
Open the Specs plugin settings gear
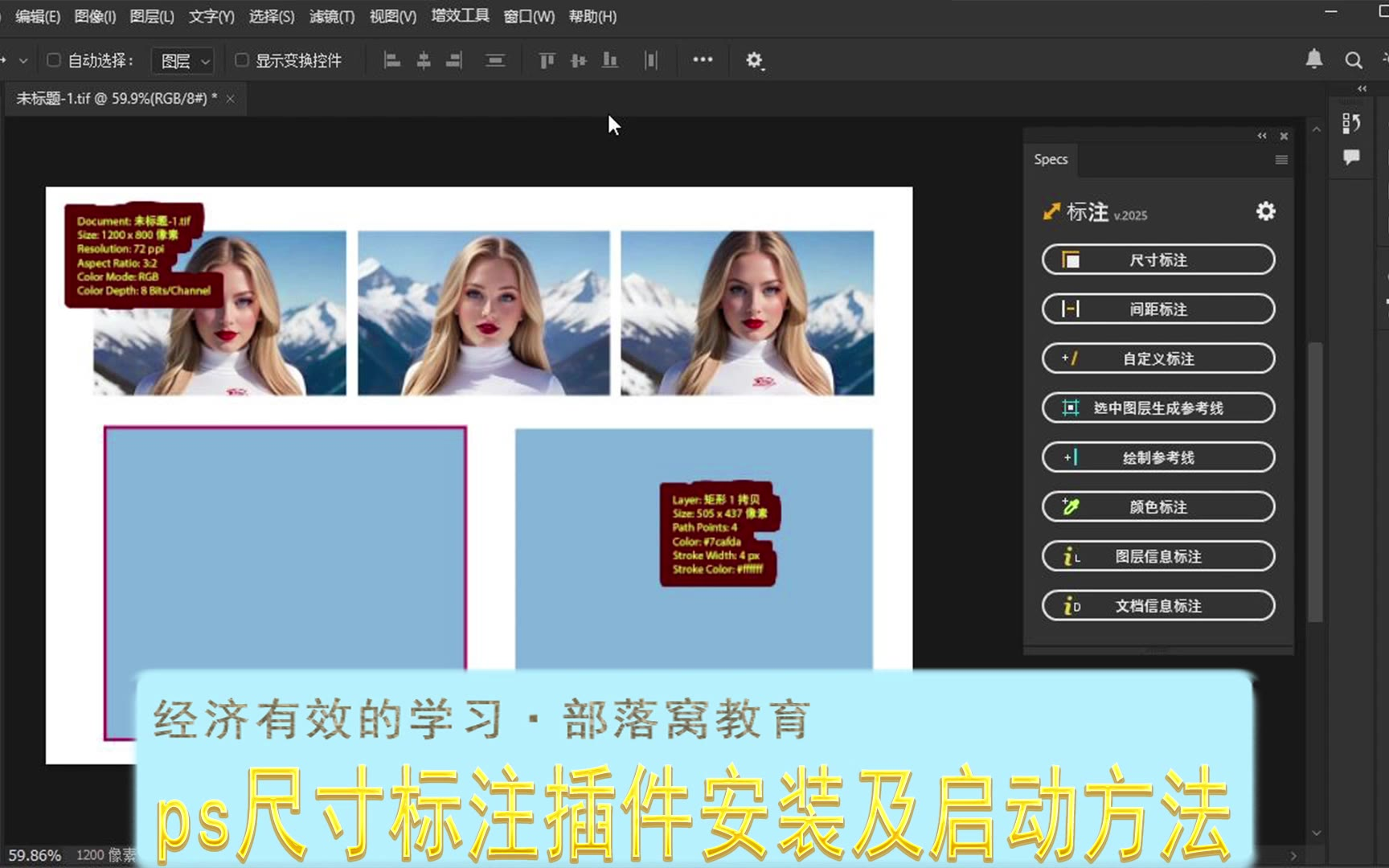click(x=1265, y=211)
